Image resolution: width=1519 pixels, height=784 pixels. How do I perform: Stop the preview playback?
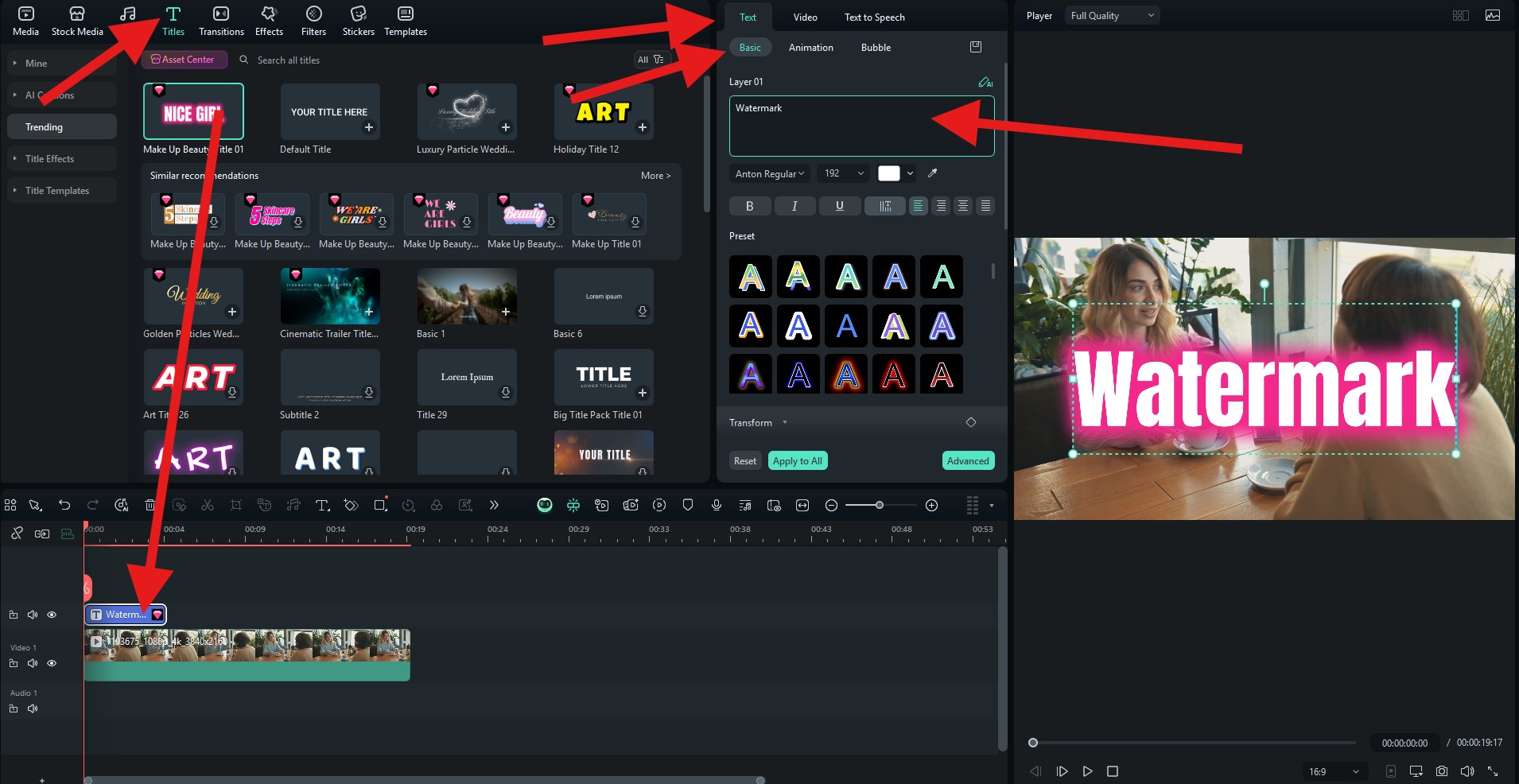(x=1113, y=771)
